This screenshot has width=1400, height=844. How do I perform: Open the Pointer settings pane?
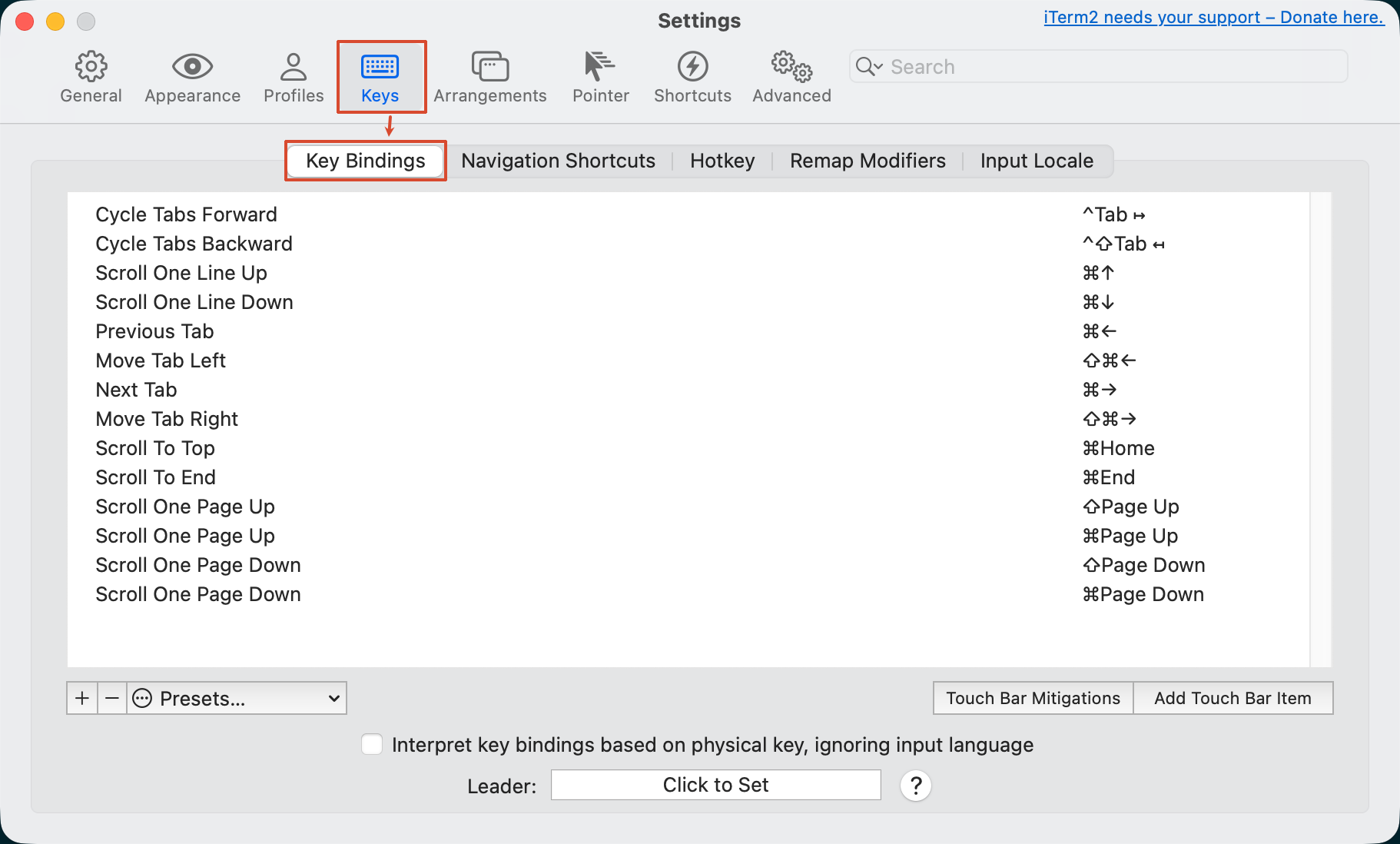[x=601, y=78]
